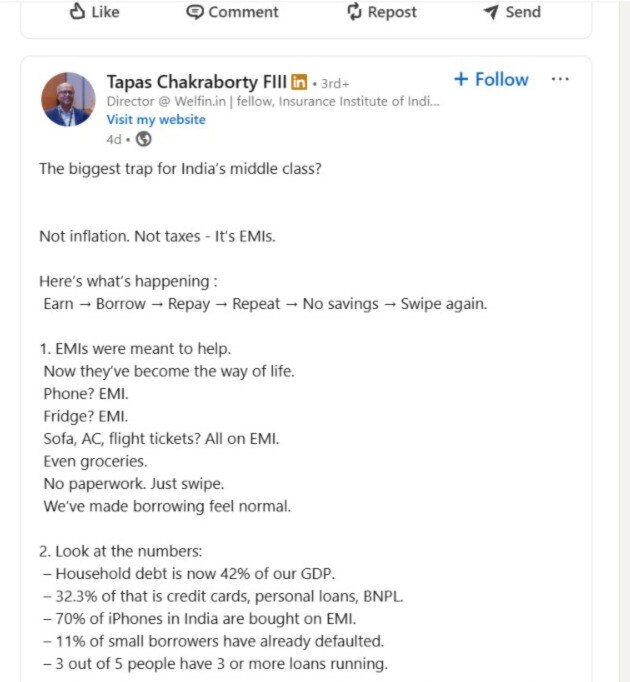Select the "Repost" text label
This screenshot has height=682, width=630.
pyautogui.click(x=392, y=12)
